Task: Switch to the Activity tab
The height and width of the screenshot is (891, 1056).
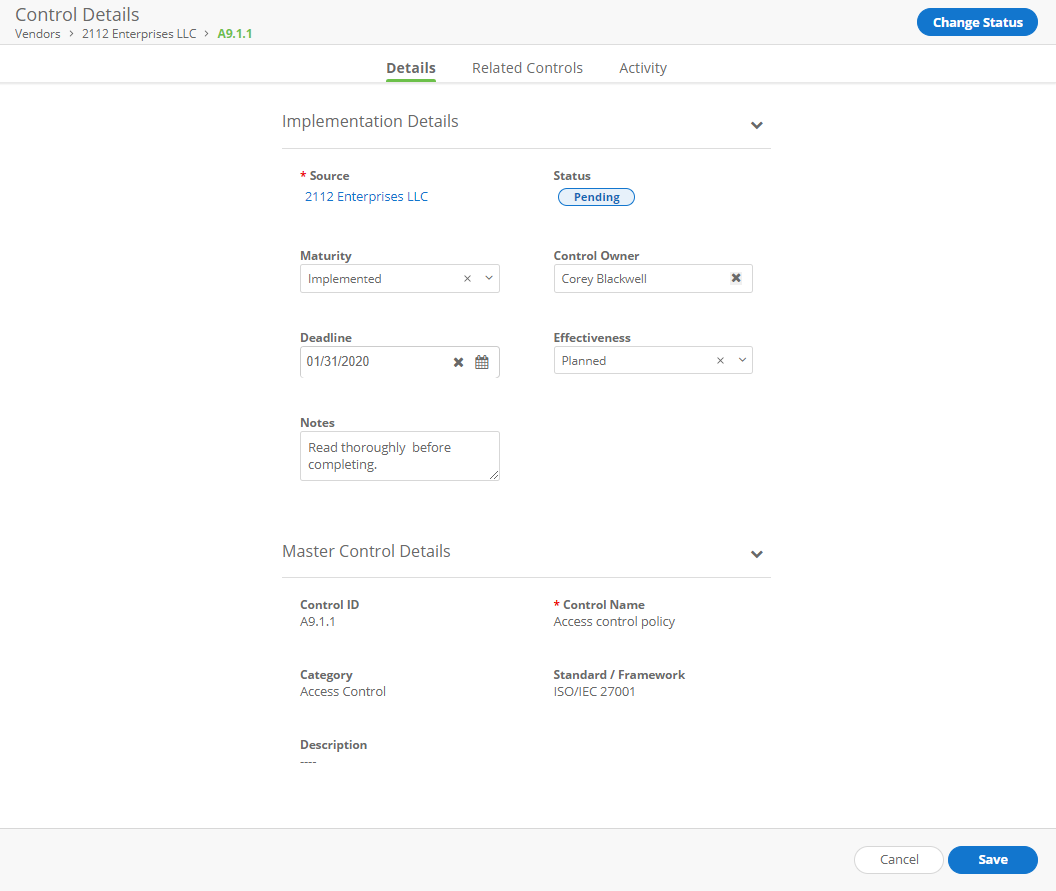Action: pyautogui.click(x=642, y=67)
